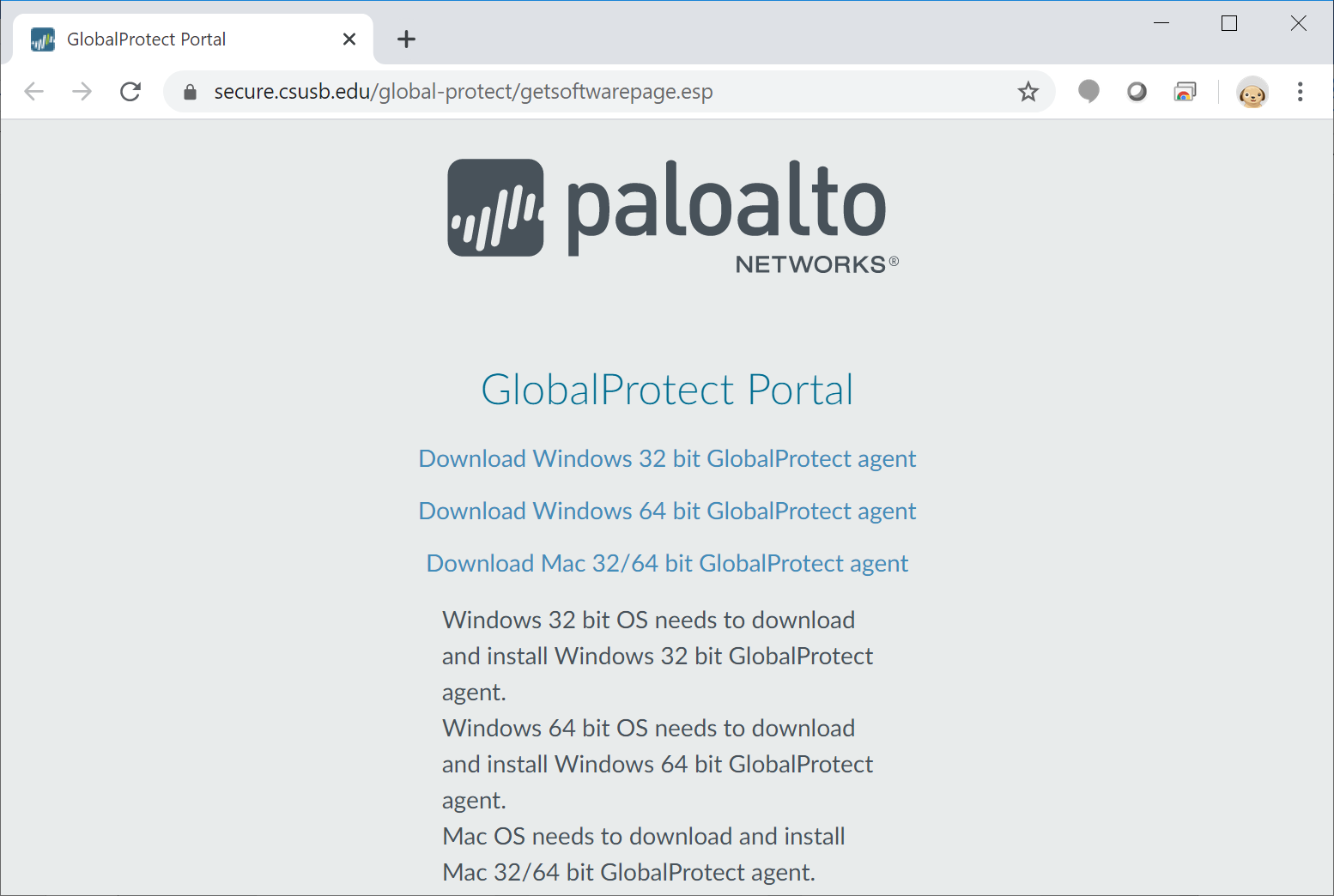Download Windows 64 bit GlobalProtect agent

click(666, 511)
